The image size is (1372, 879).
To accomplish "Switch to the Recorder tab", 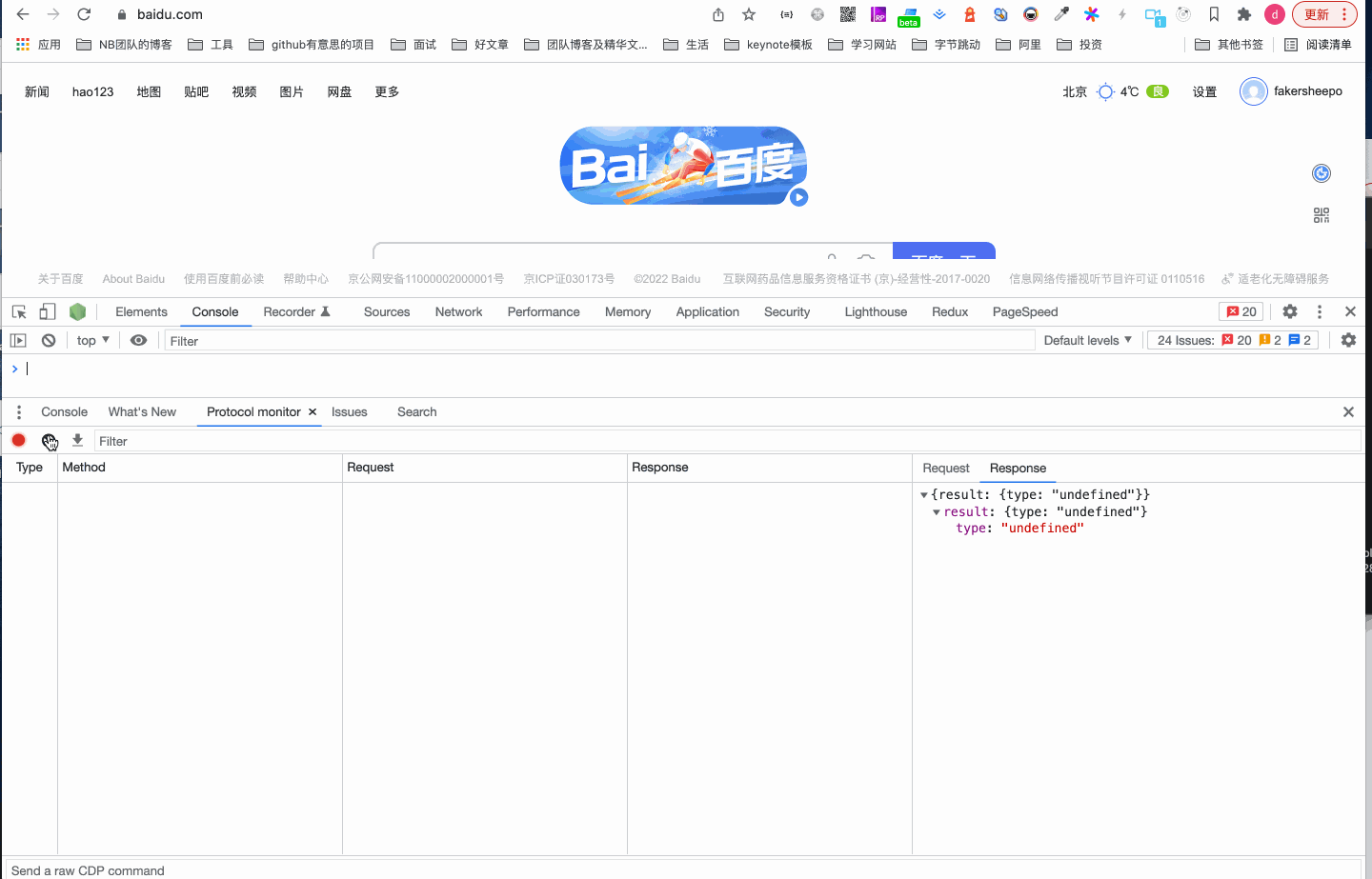I will coord(297,311).
